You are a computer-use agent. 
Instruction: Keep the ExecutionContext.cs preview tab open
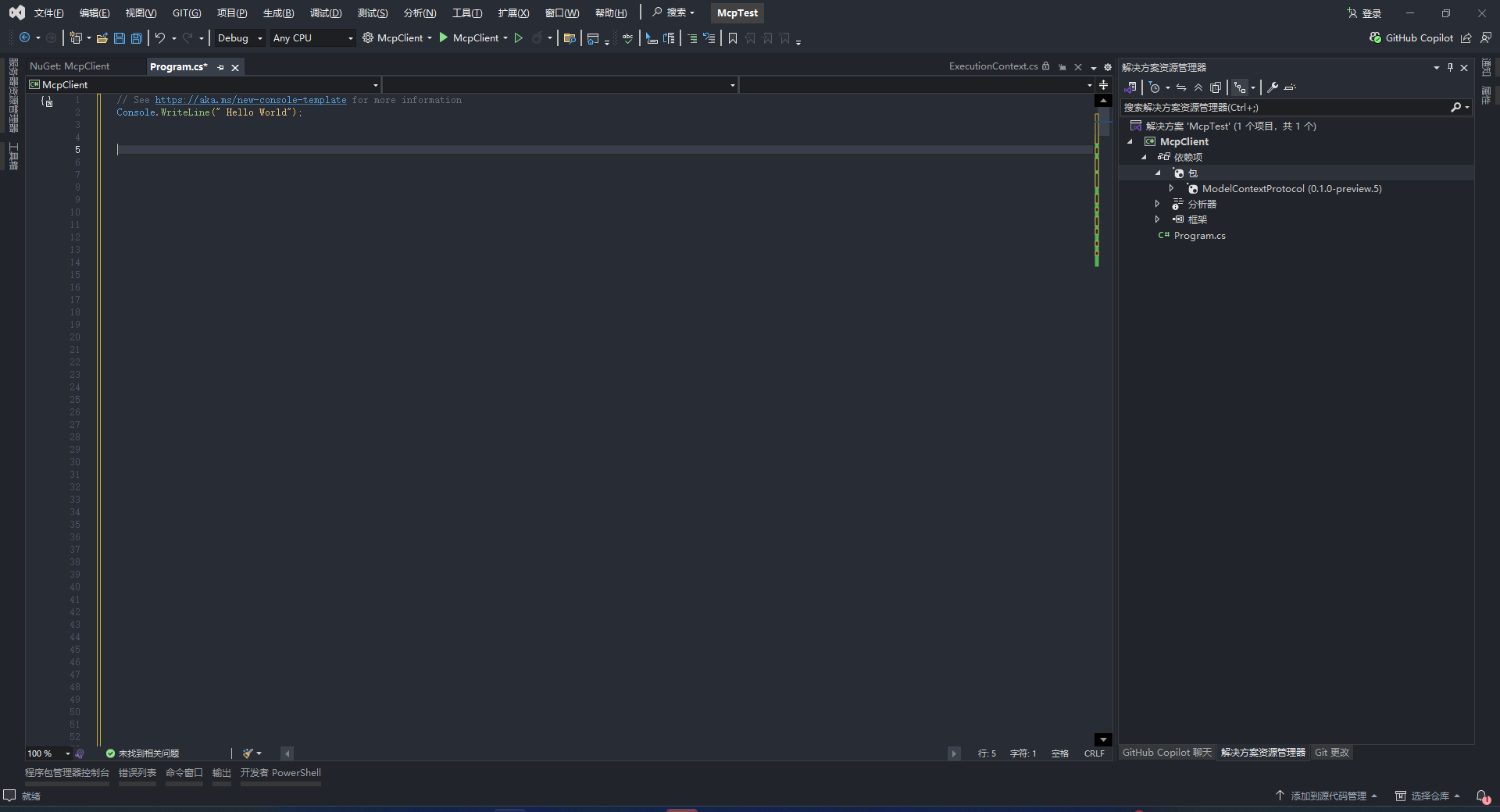pyautogui.click(x=1062, y=67)
